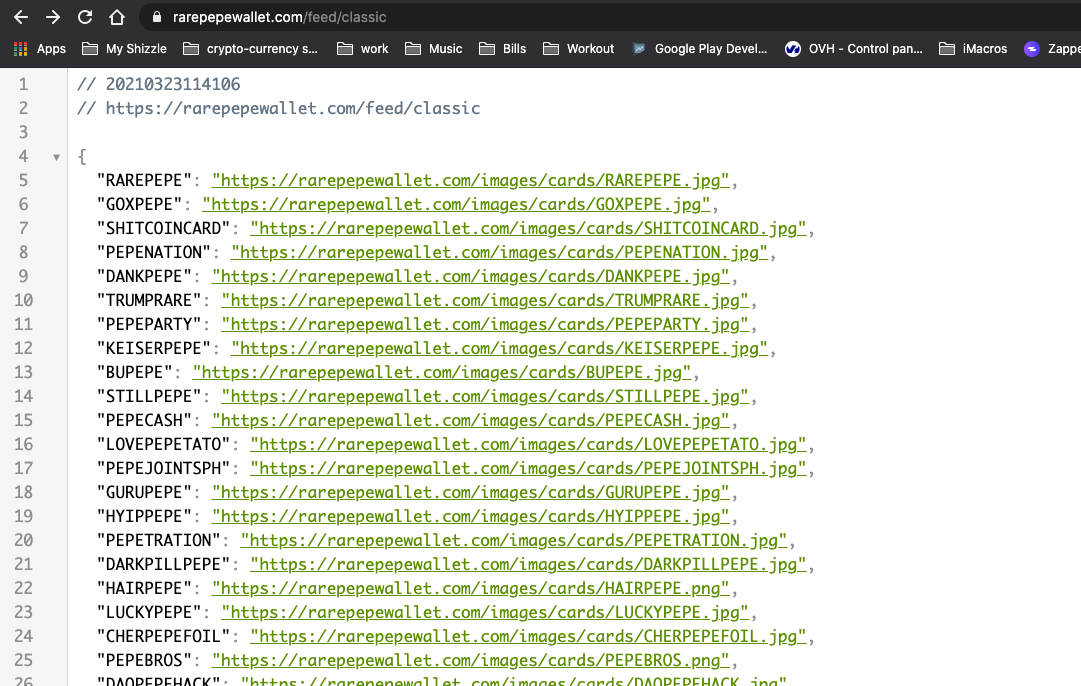Open the Workout bookmarks folder
Screen dimensions: 1081x686
[x=578, y=49]
